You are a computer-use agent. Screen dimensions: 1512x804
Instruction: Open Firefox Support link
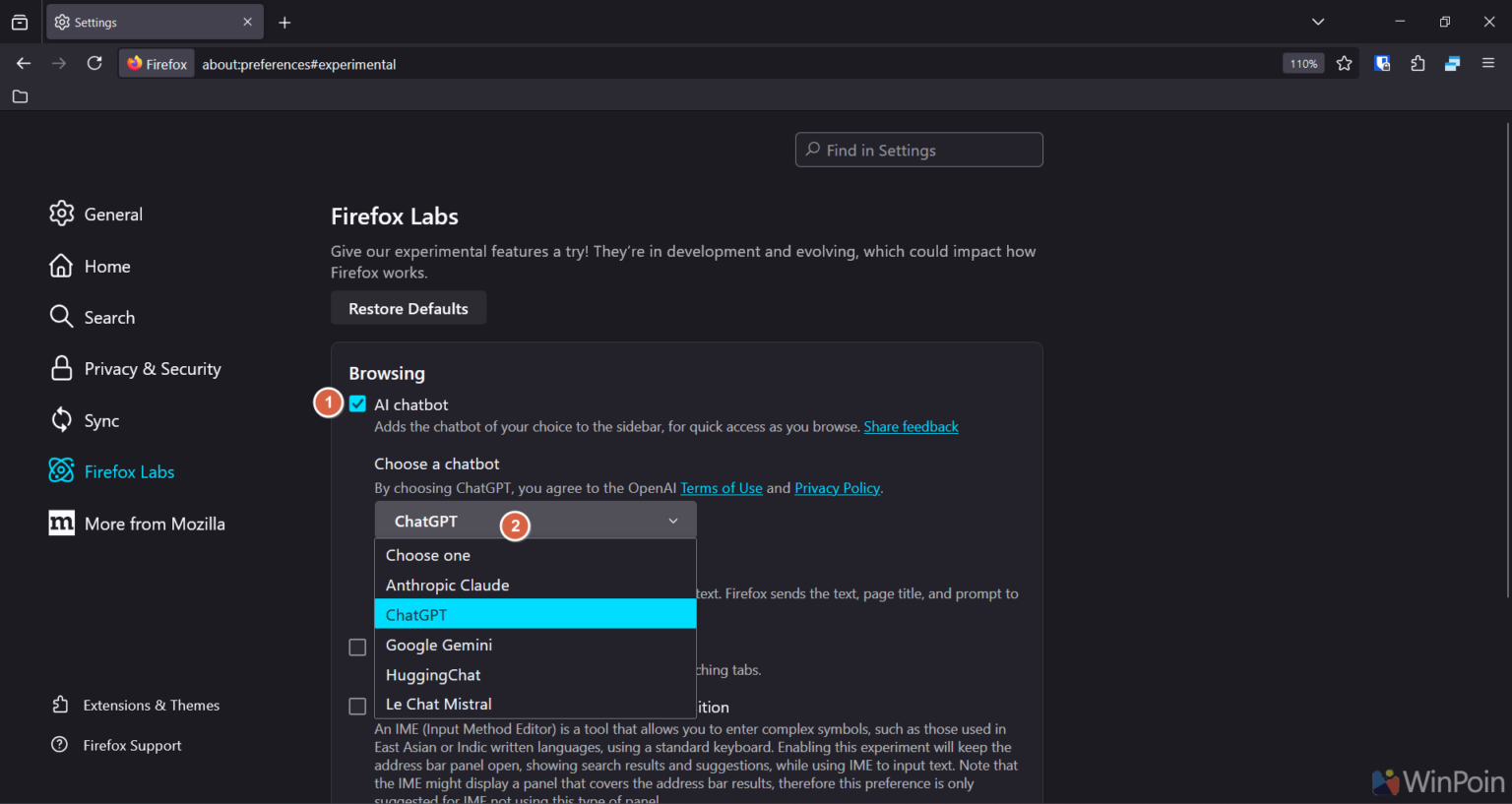116,745
